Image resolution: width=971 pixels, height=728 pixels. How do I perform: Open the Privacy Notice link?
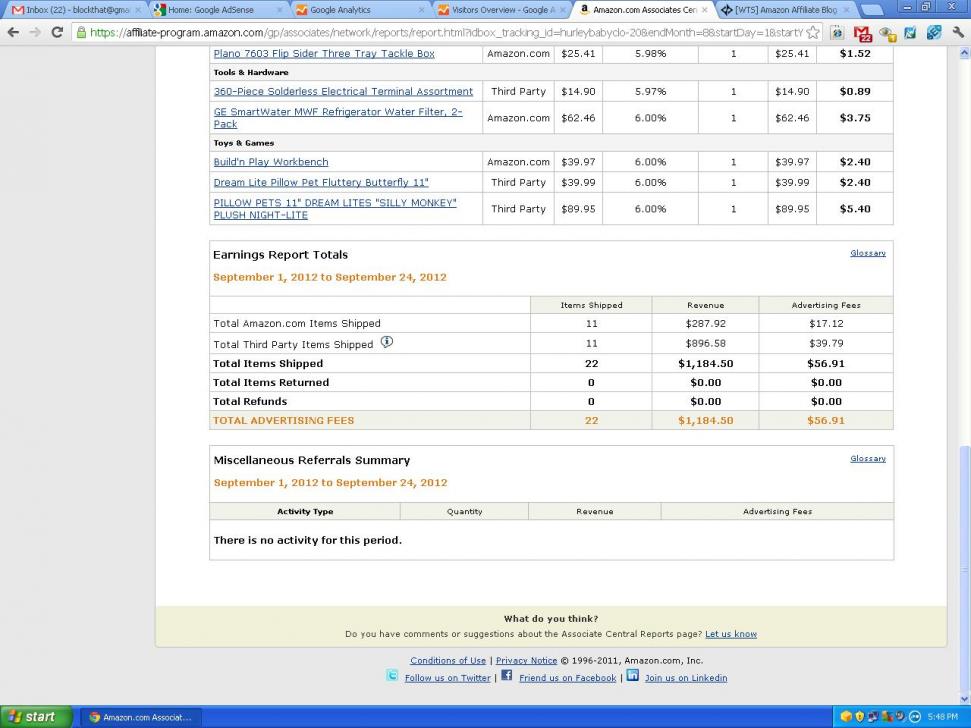point(526,661)
